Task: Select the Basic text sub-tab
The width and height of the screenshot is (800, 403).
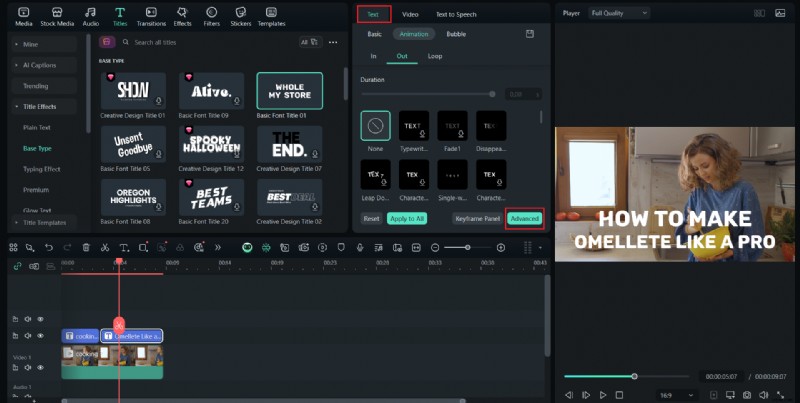Action: 374,34
